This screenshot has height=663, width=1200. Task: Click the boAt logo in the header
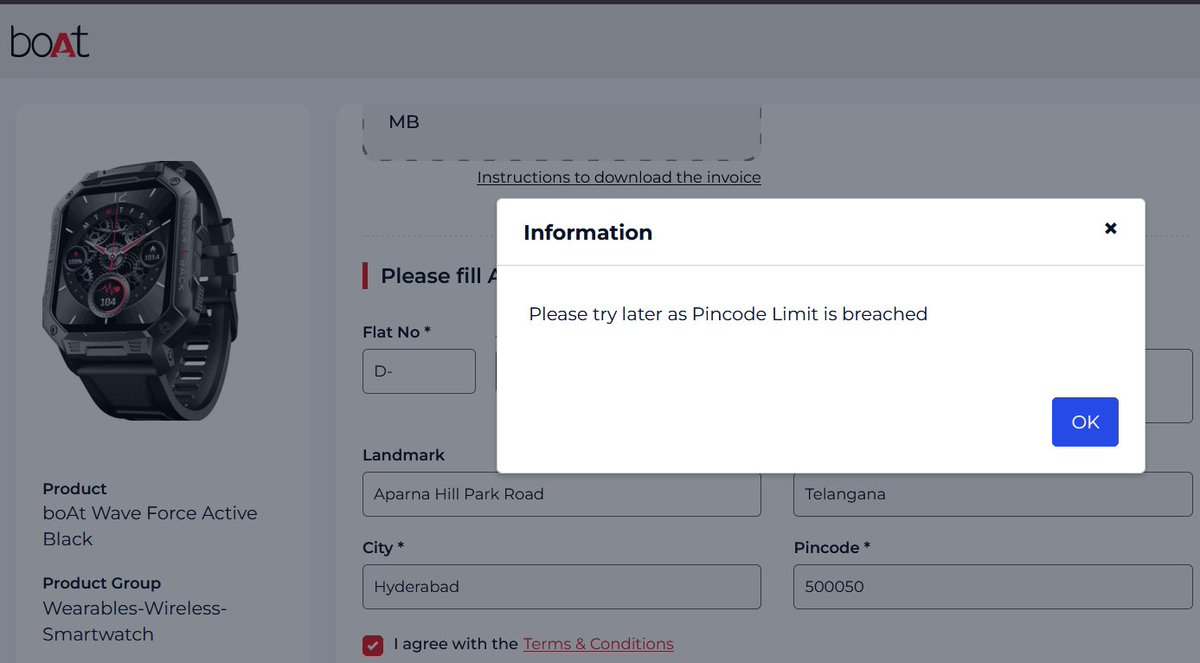click(50, 41)
